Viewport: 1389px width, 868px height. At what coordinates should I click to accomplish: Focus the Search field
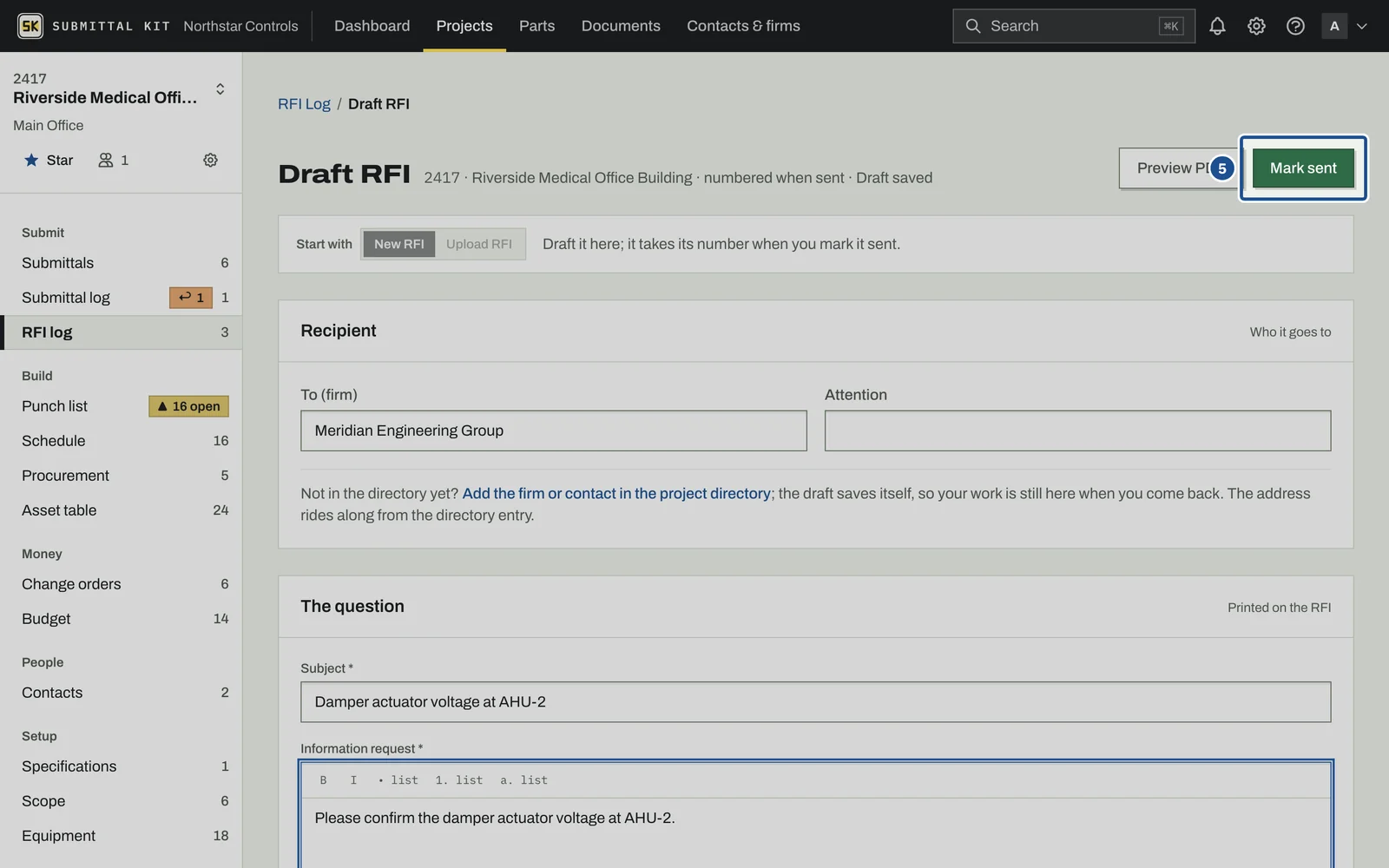[x=1073, y=26]
